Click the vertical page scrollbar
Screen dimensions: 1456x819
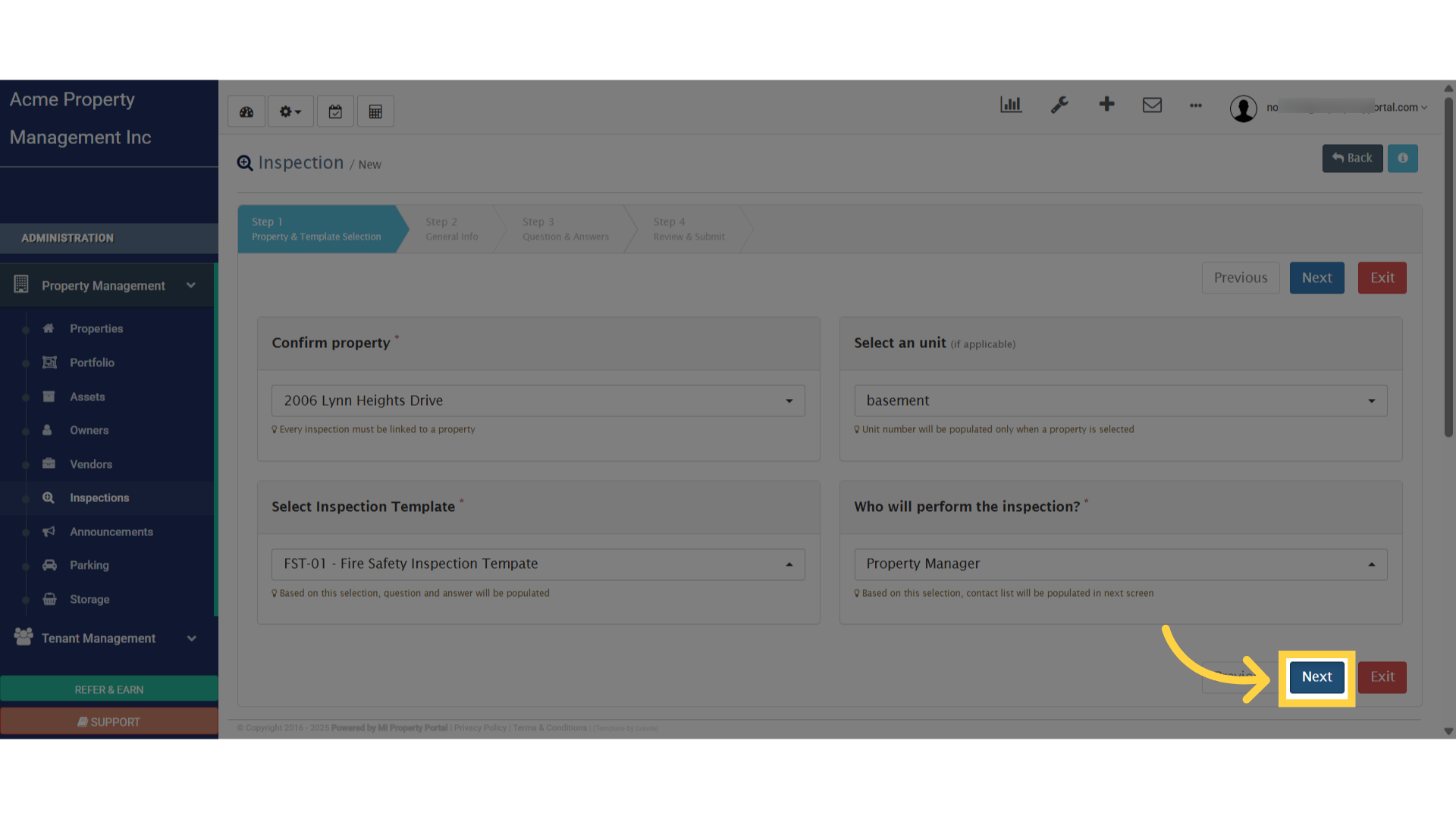coord(1448,265)
